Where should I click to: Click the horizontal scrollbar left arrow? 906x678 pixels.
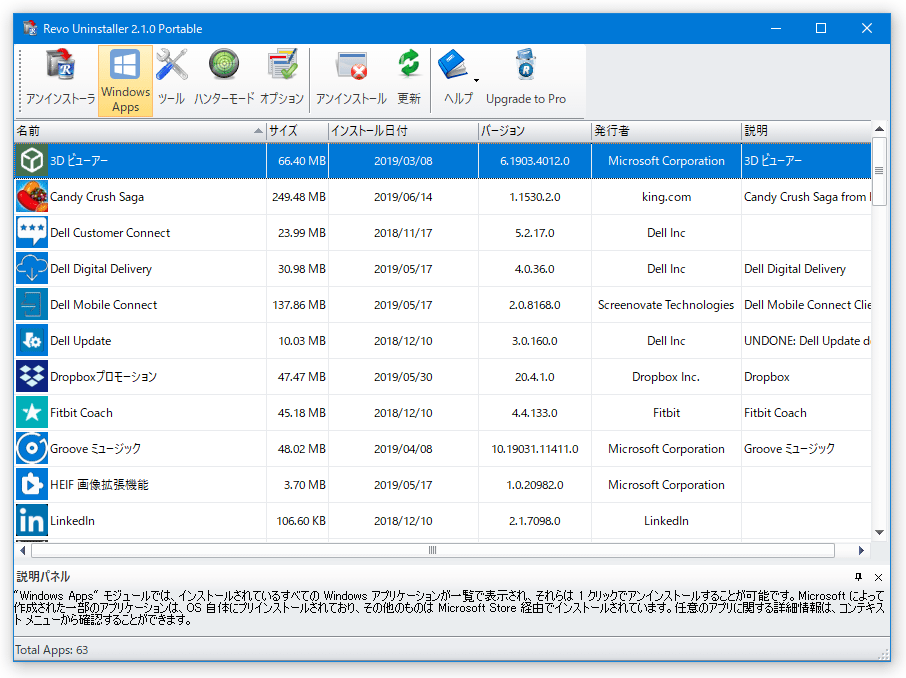coord(23,550)
